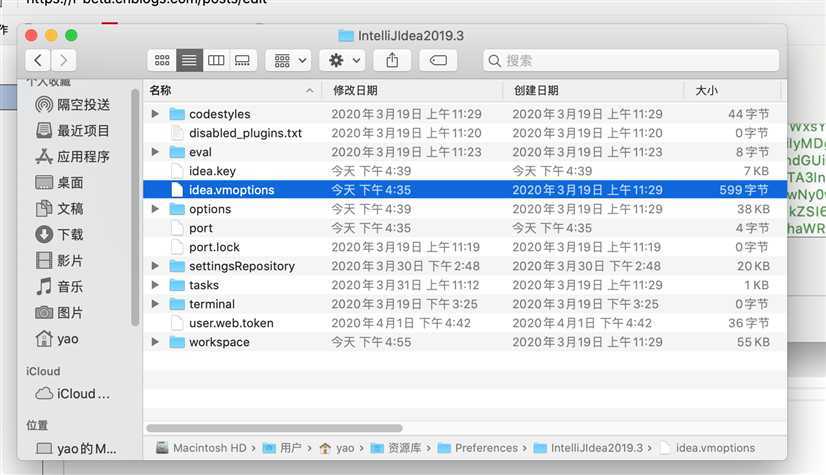Image resolution: width=826 pixels, height=475 pixels.
Task: Open 应用程序 in the sidebar
Action: [x=73, y=156]
